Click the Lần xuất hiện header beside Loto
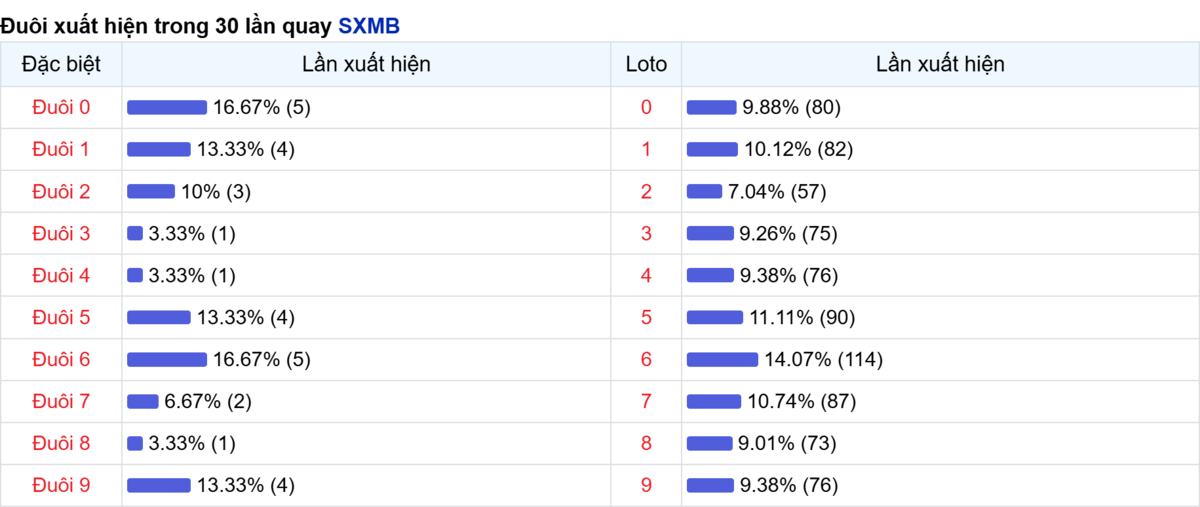 tap(940, 65)
